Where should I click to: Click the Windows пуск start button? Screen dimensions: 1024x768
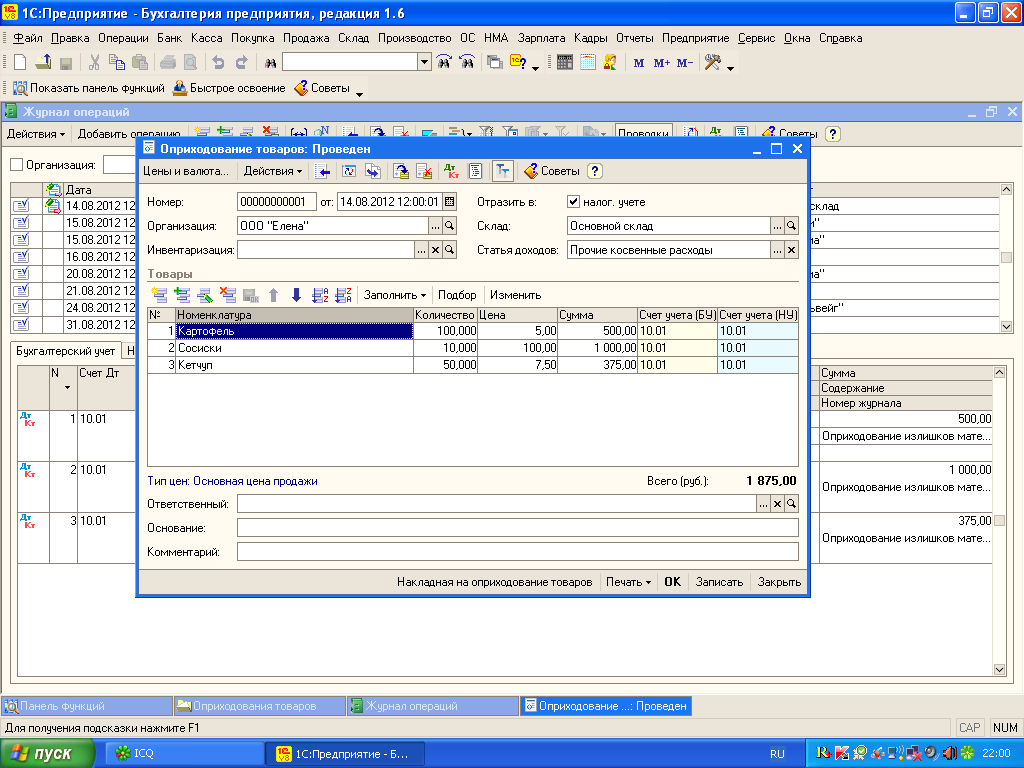(48, 754)
